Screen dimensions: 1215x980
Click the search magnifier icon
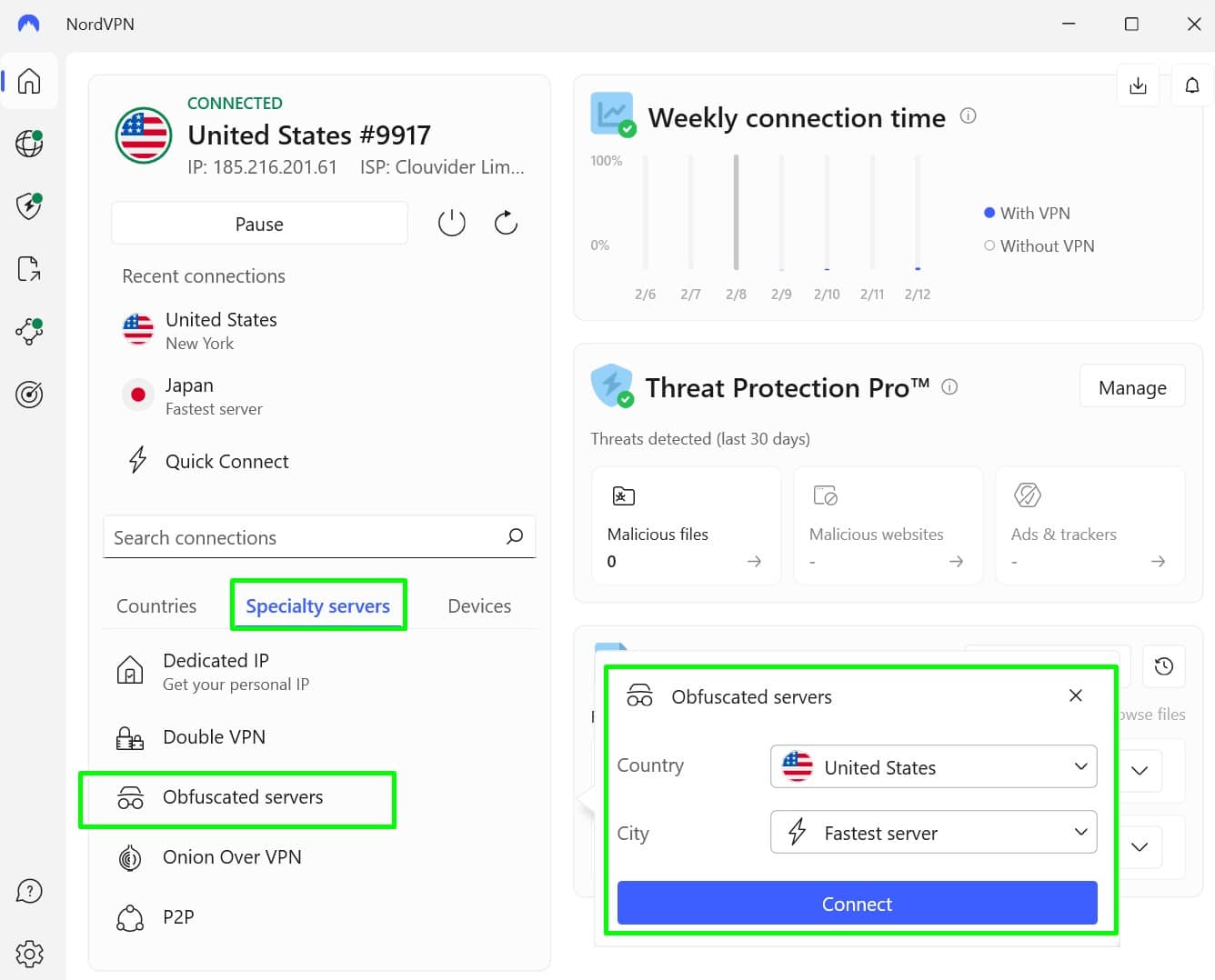515,536
